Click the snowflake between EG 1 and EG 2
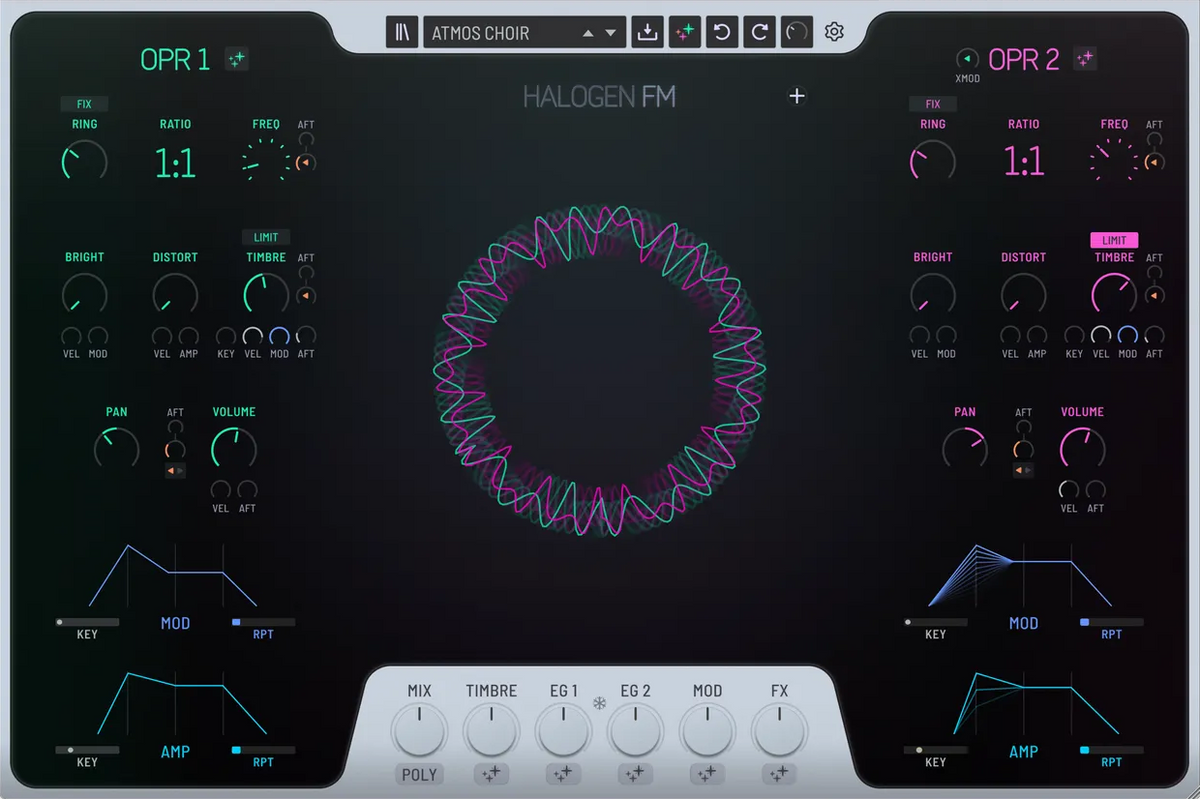The width and height of the screenshot is (1200, 799). (600, 703)
